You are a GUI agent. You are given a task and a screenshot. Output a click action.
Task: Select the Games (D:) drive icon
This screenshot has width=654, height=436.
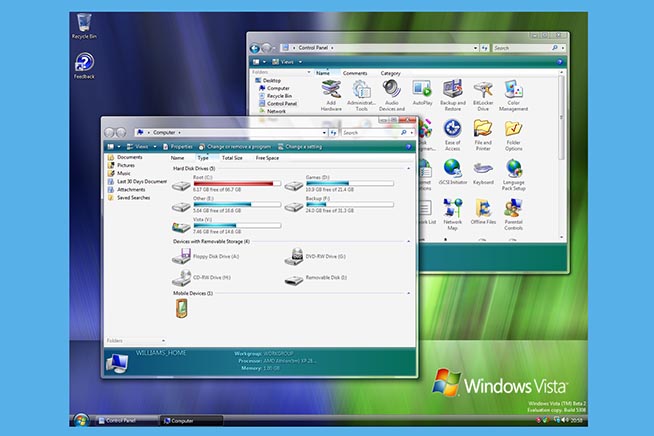[x=294, y=186]
